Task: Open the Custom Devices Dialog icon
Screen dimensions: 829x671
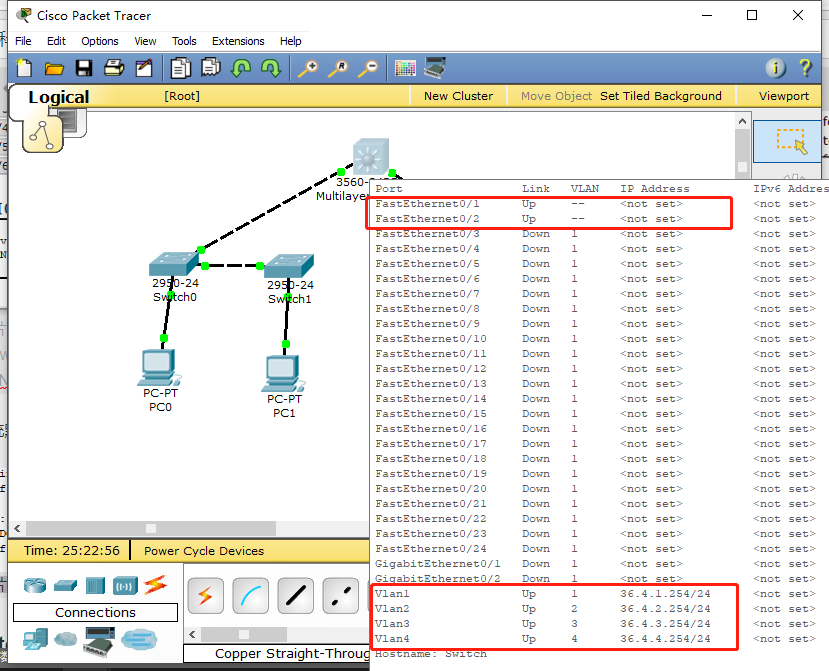Action: (436, 68)
